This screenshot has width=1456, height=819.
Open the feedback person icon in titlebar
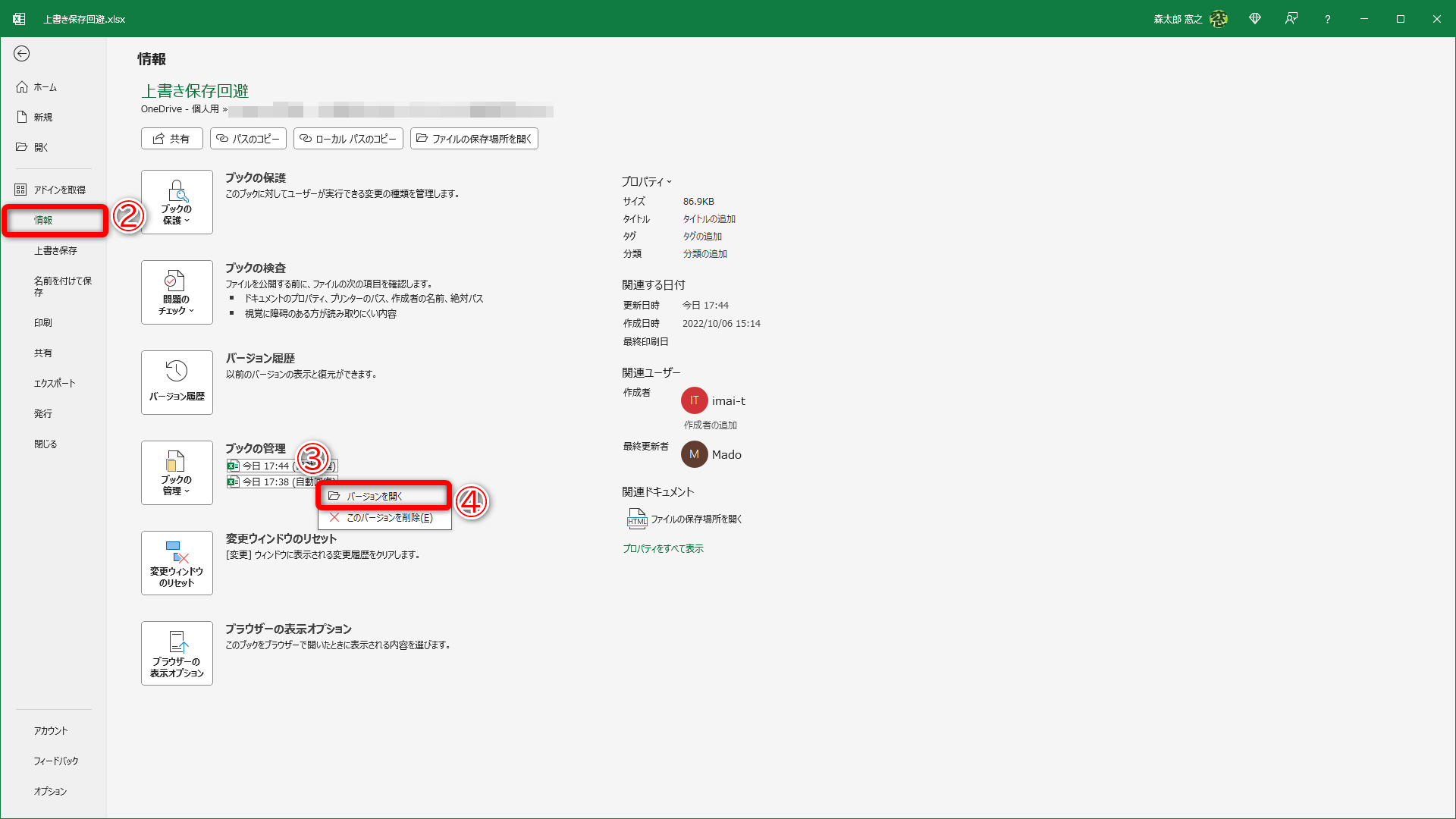click(x=1291, y=18)
